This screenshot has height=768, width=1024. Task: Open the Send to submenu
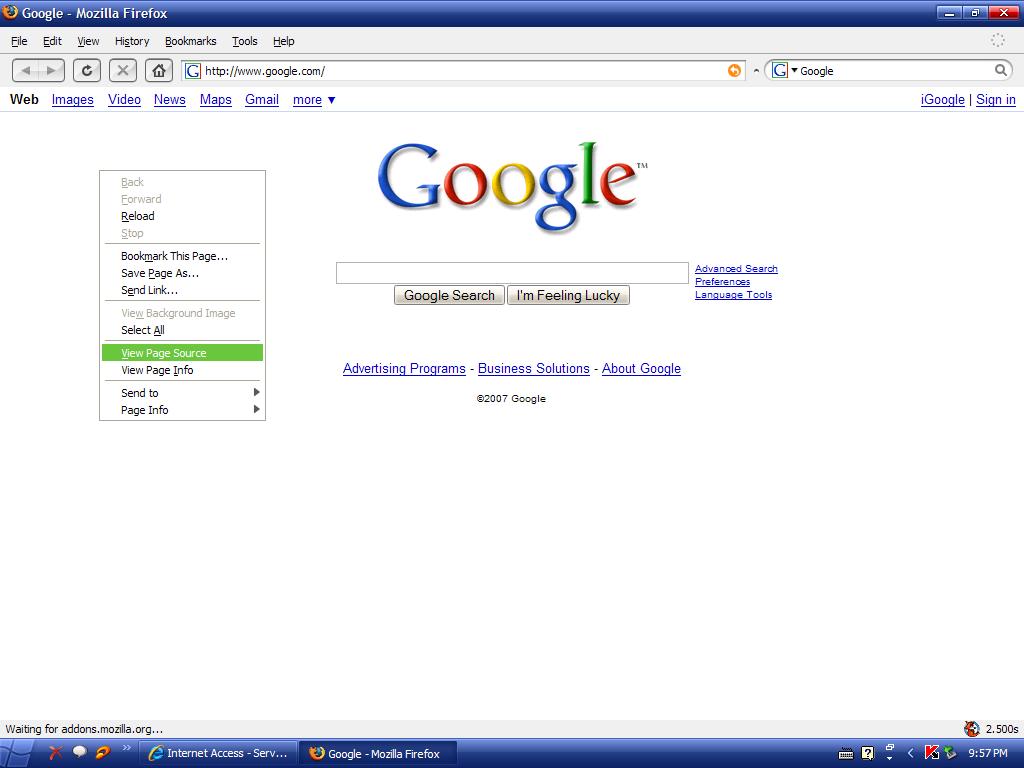pyautogui.click(x=182, y=392)
